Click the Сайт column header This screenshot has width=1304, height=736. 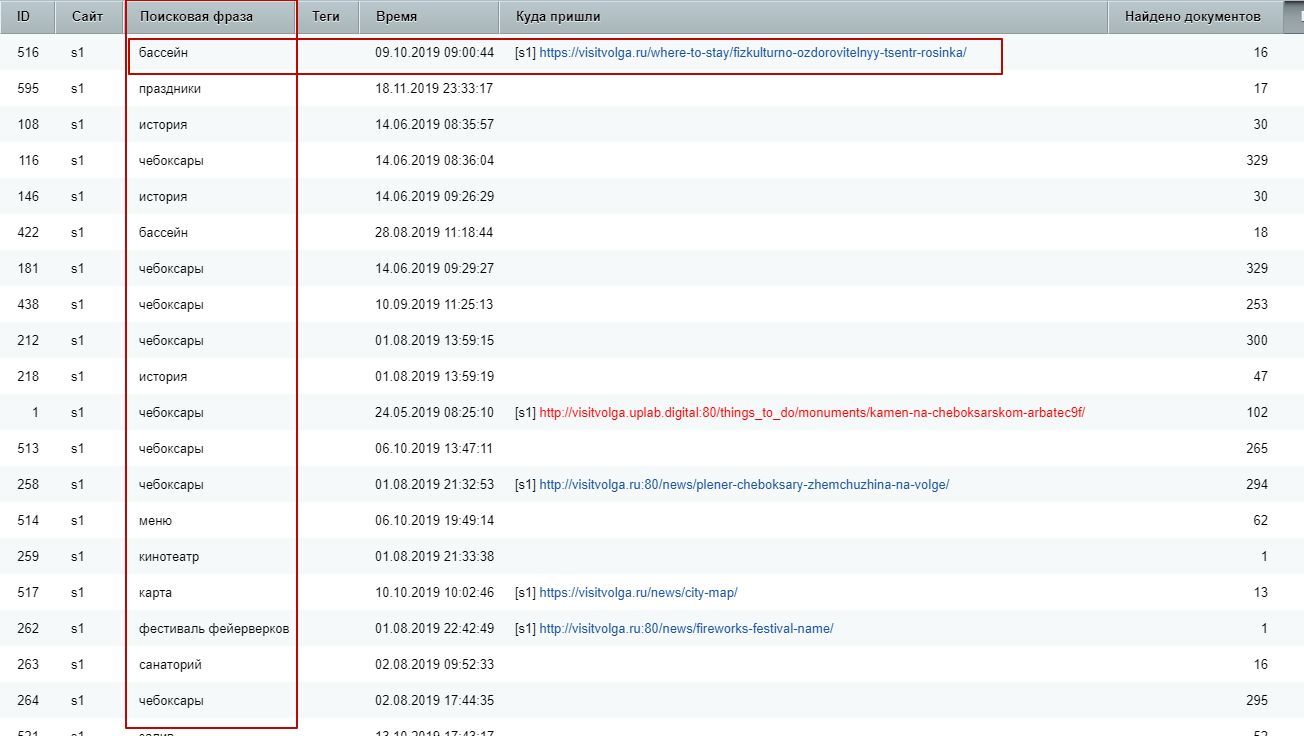(x=89, y=17)
